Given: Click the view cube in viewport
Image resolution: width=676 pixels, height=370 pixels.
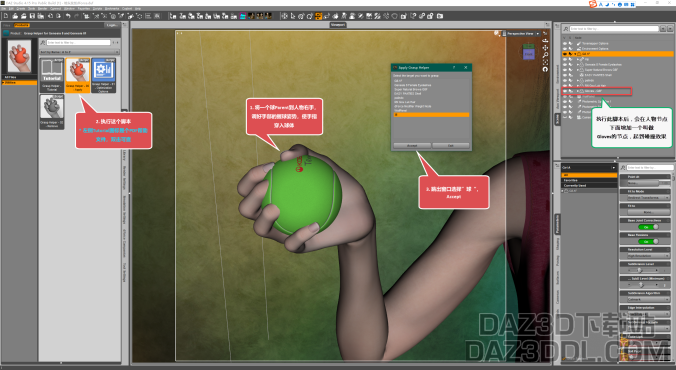Looking at the screenshot, I should 529,52.
